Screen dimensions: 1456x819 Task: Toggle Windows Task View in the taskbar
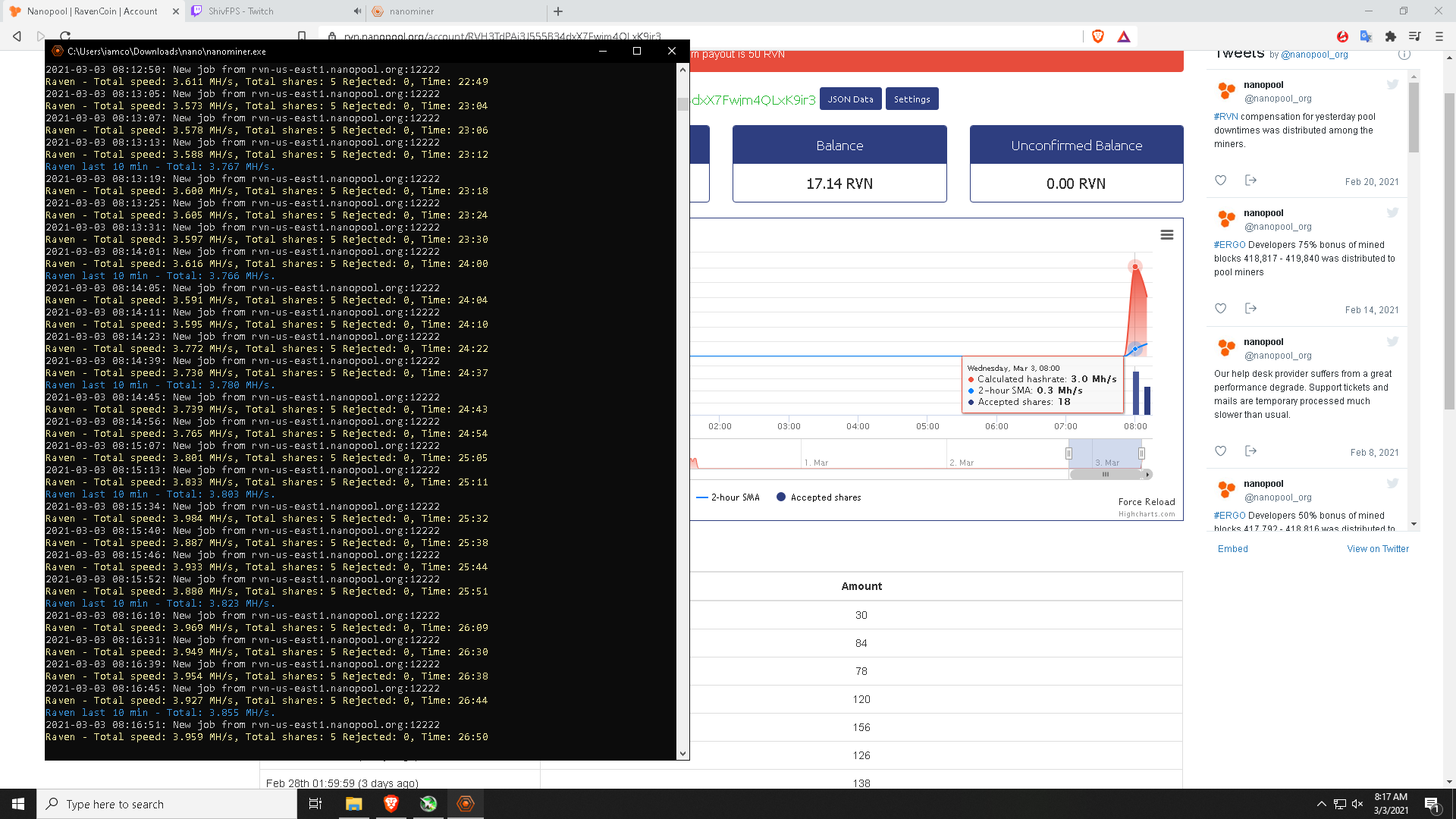pyautogui.click(x=315, y=804)
